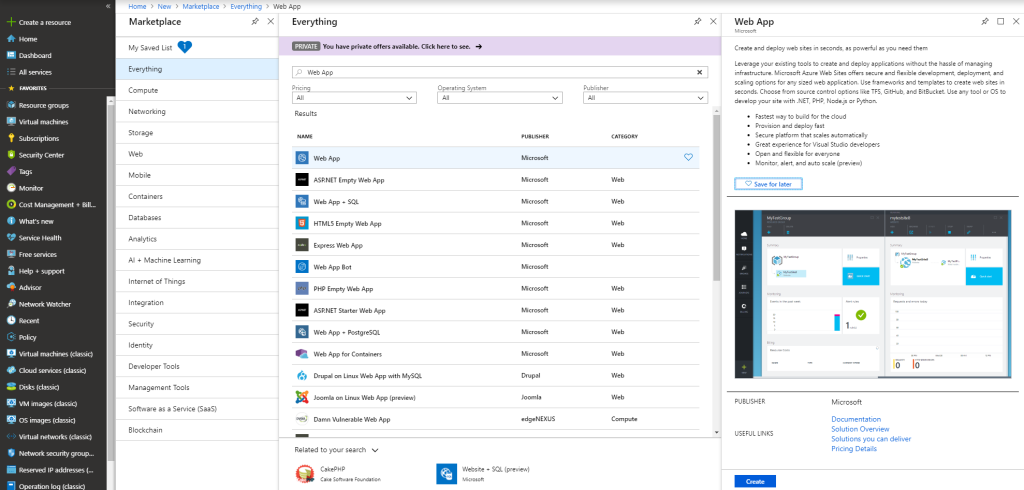1024x490 pixels.
Task: Pin the Web App blade
Action: pos(985,22)
